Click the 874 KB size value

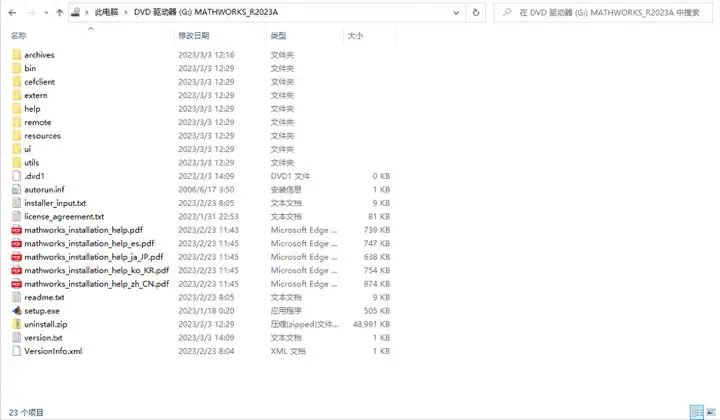377,284
